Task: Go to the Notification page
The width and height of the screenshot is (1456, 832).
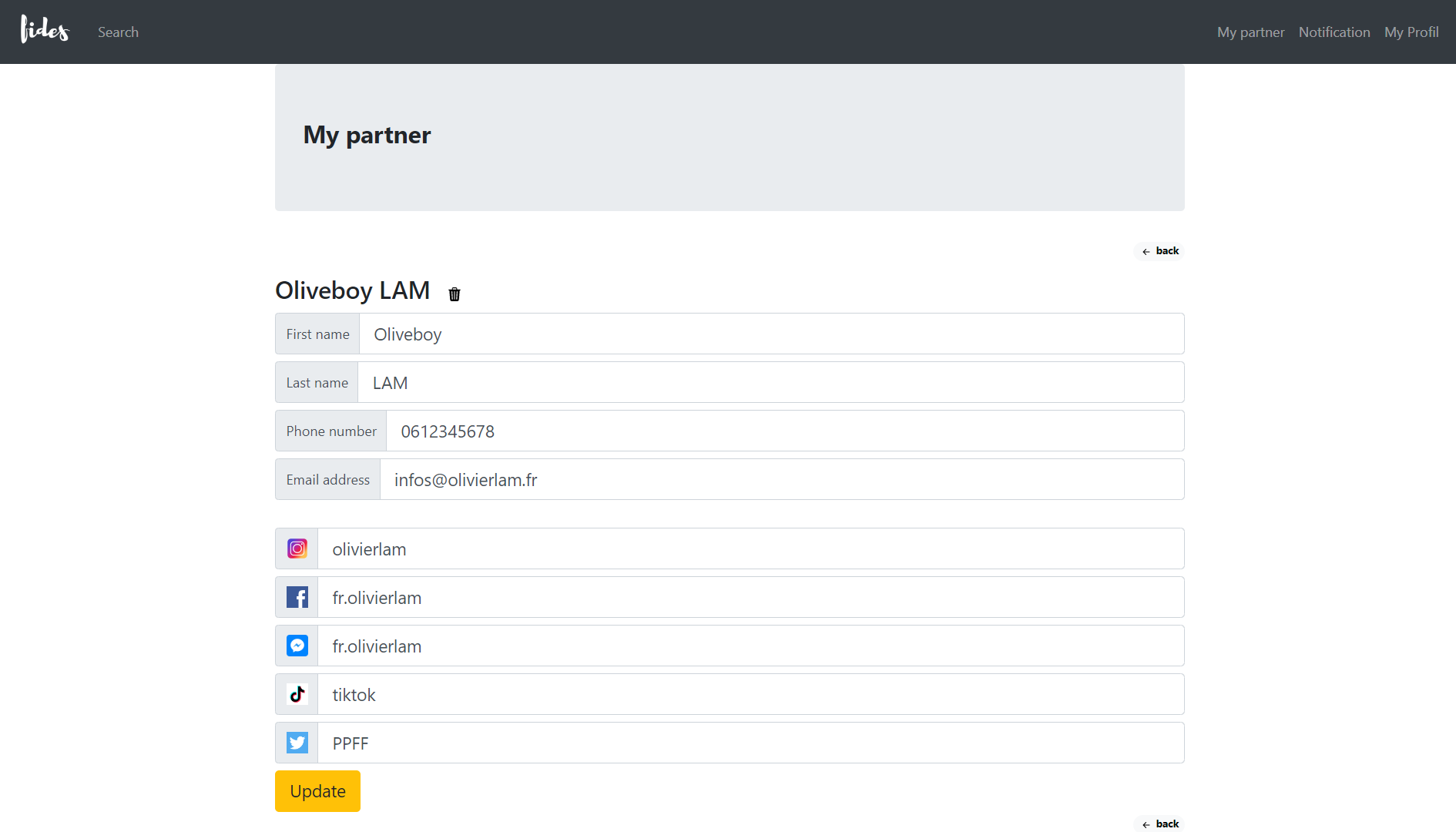Action: point(1334,32)
